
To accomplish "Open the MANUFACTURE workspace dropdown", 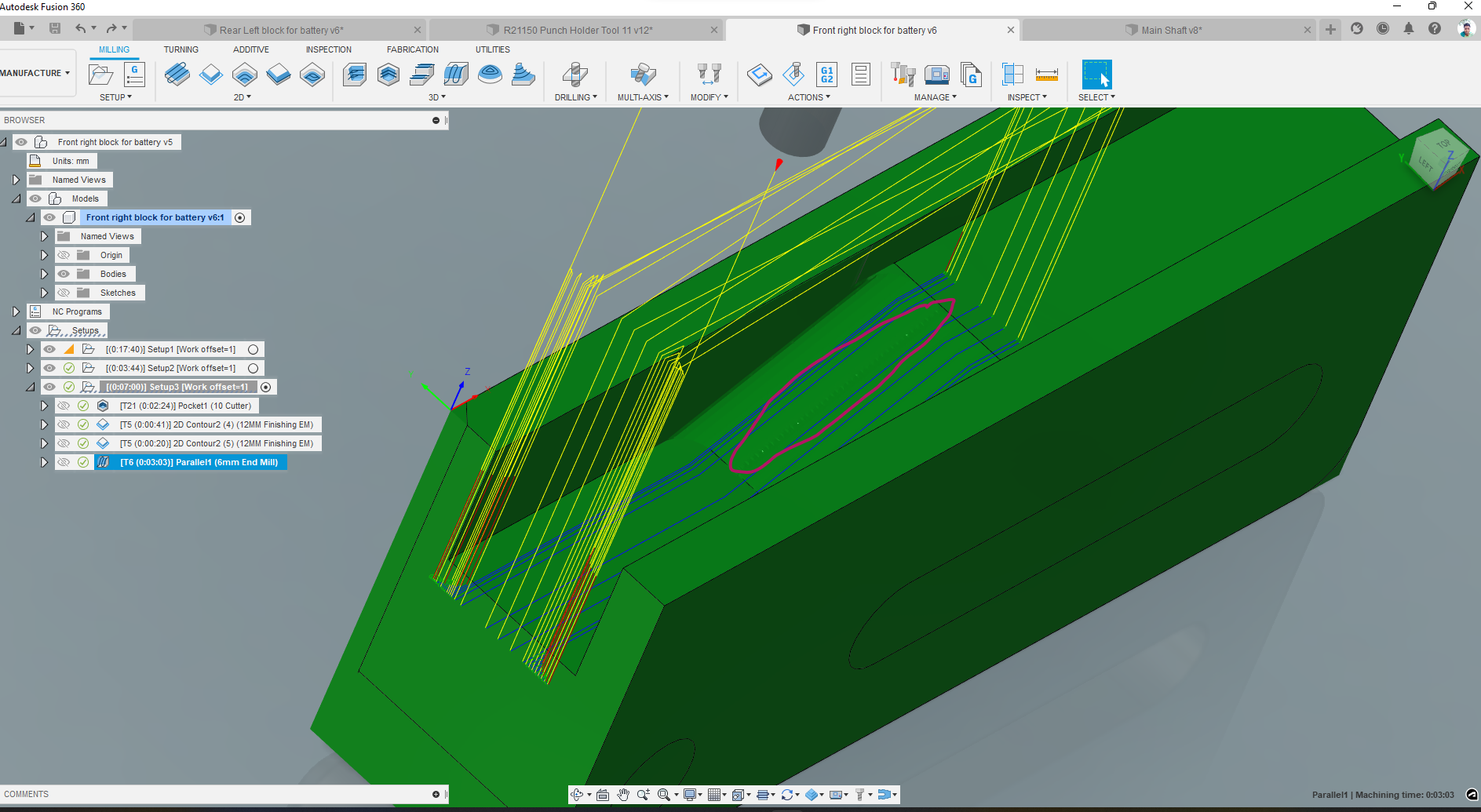I will [35, 73].
